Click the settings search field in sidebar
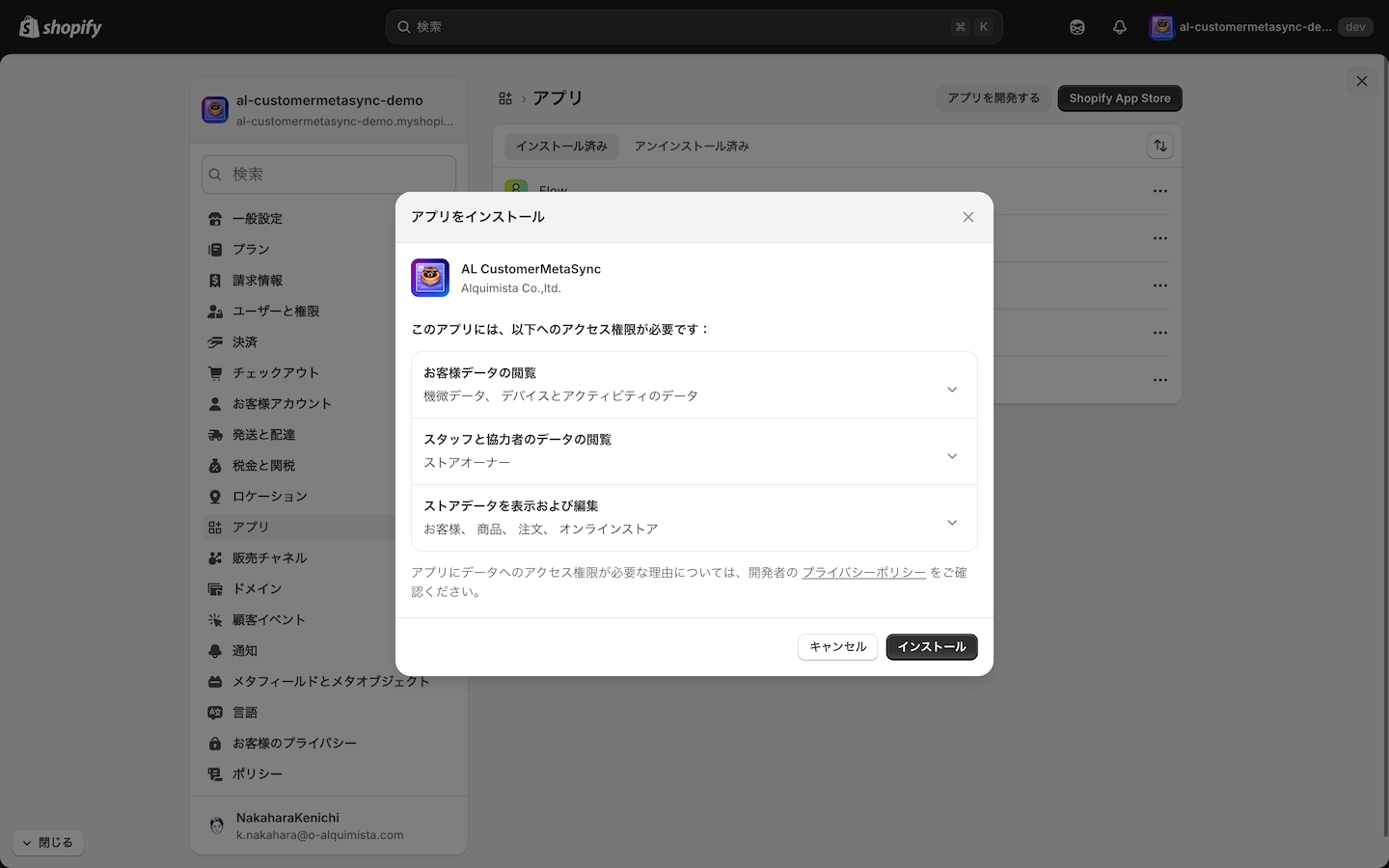 (x=329, y=175)
